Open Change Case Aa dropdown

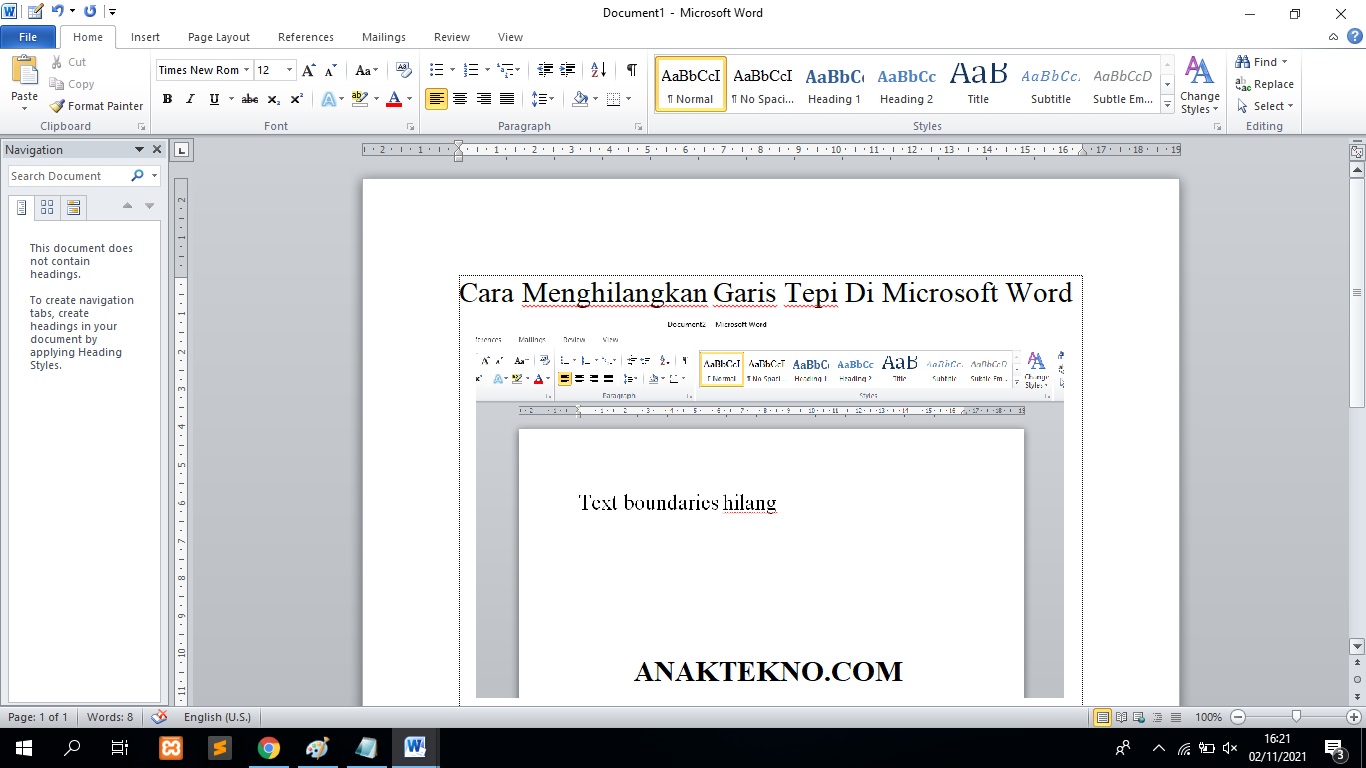(x=367, y=70)
